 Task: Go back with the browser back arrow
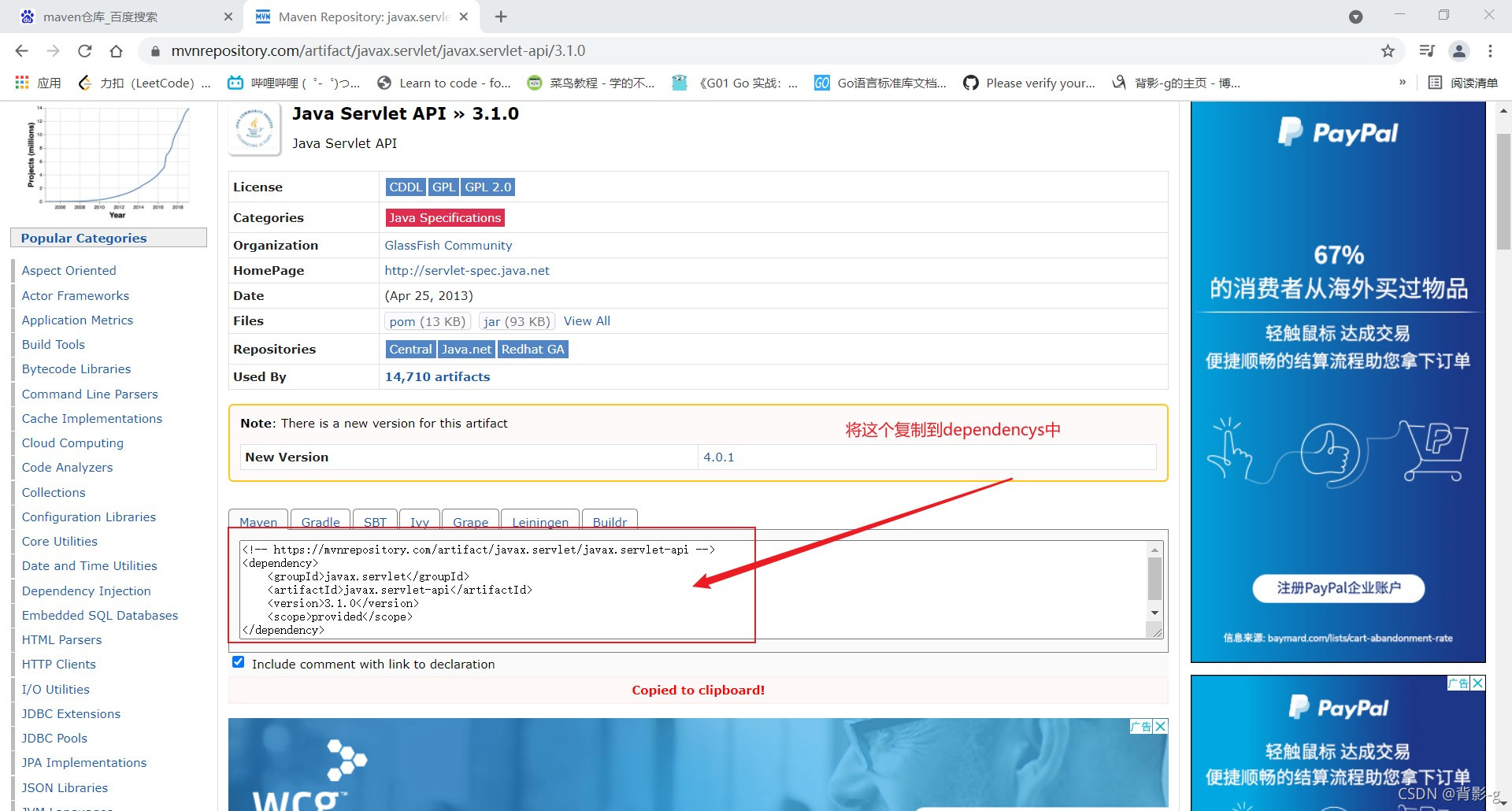(21, 51)
